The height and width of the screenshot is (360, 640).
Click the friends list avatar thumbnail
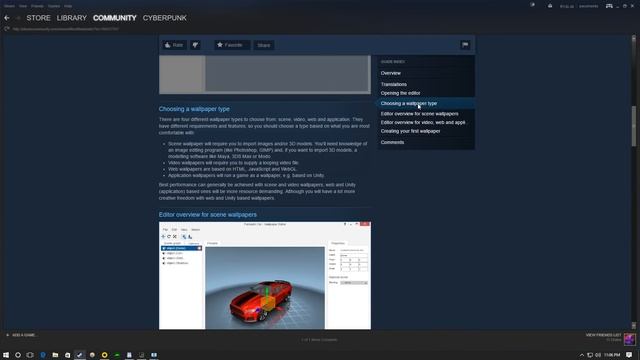630,339
